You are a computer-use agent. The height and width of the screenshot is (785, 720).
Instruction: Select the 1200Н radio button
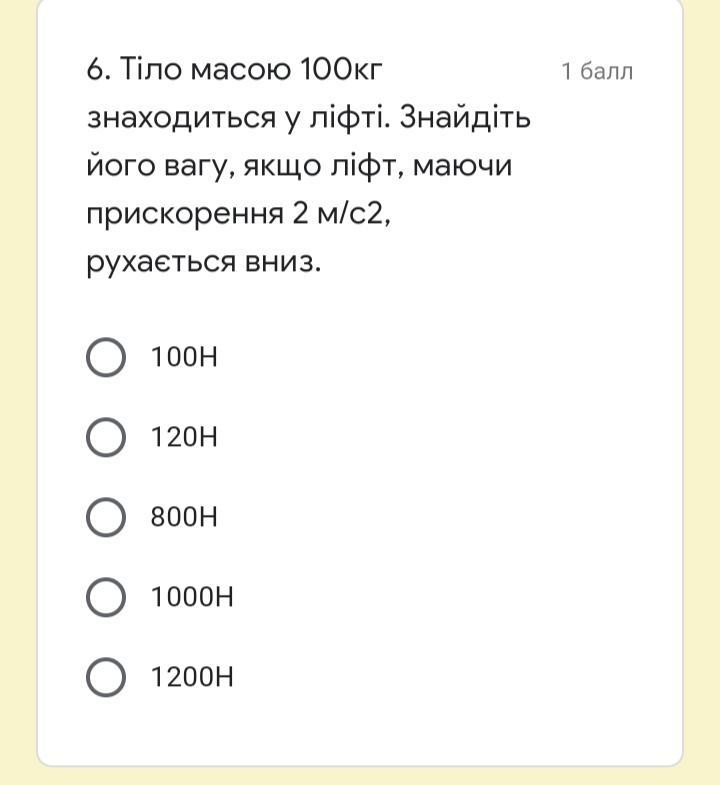(x=106, y=677)
